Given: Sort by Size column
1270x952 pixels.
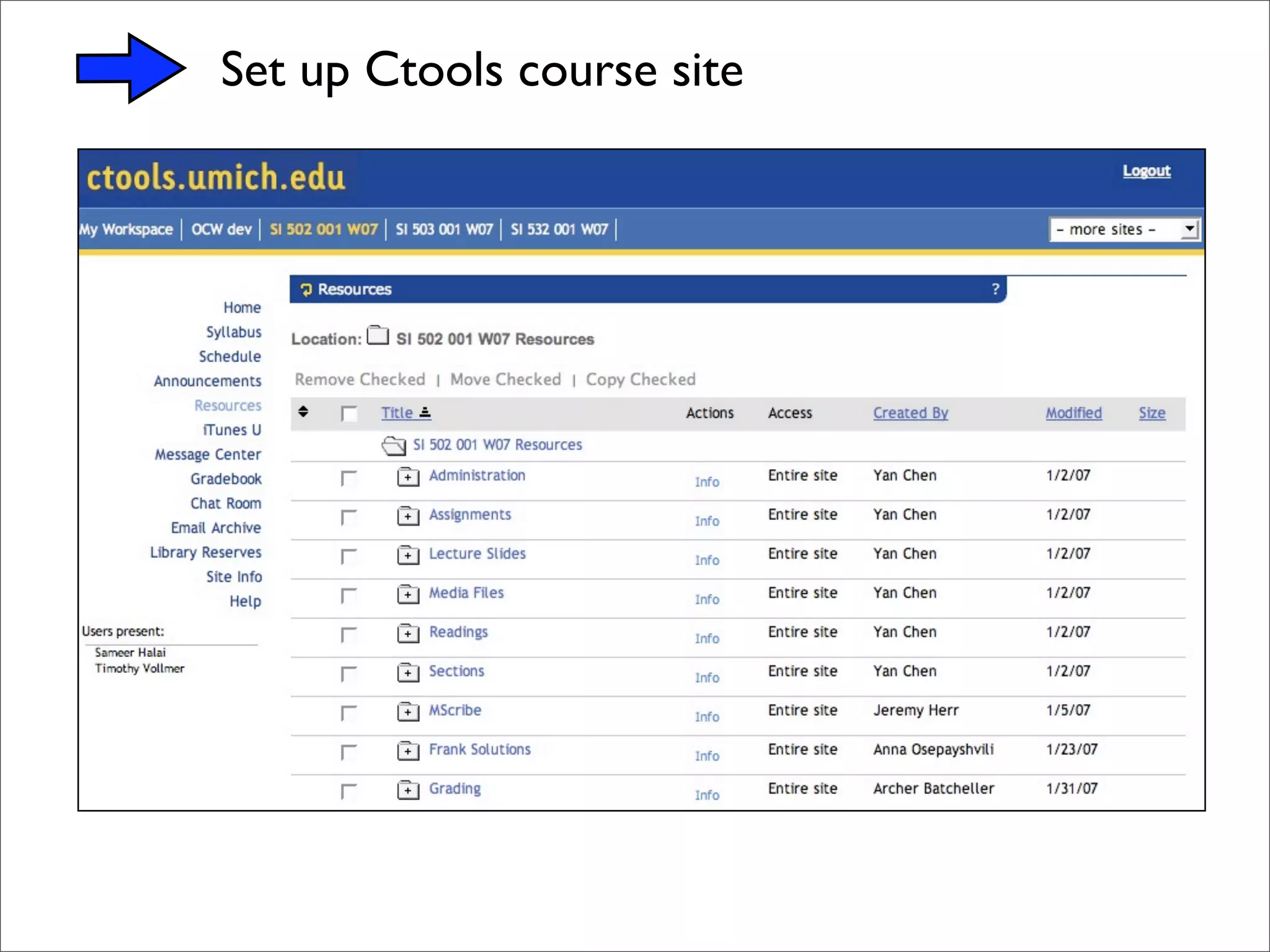Looking at the screenshot, I should click(x=1152, y=413).
